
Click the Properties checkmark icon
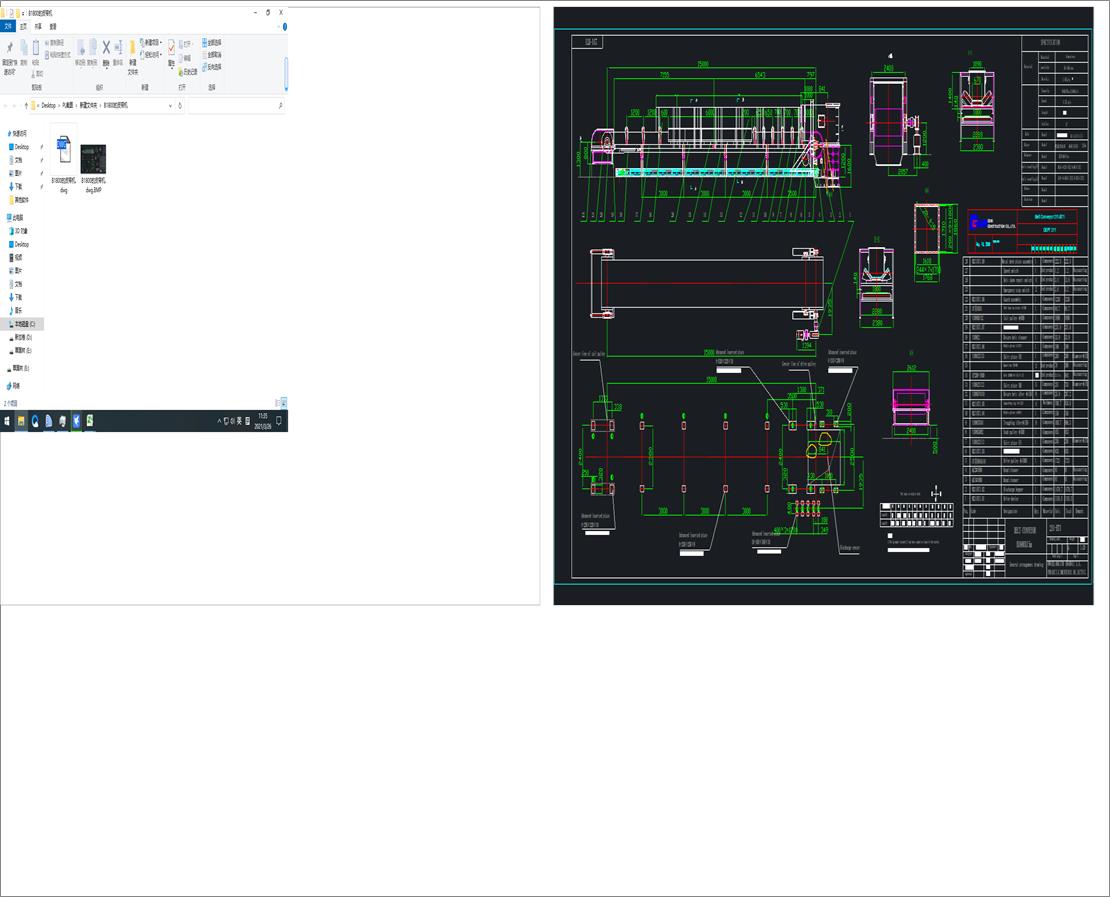pos(171,48)
